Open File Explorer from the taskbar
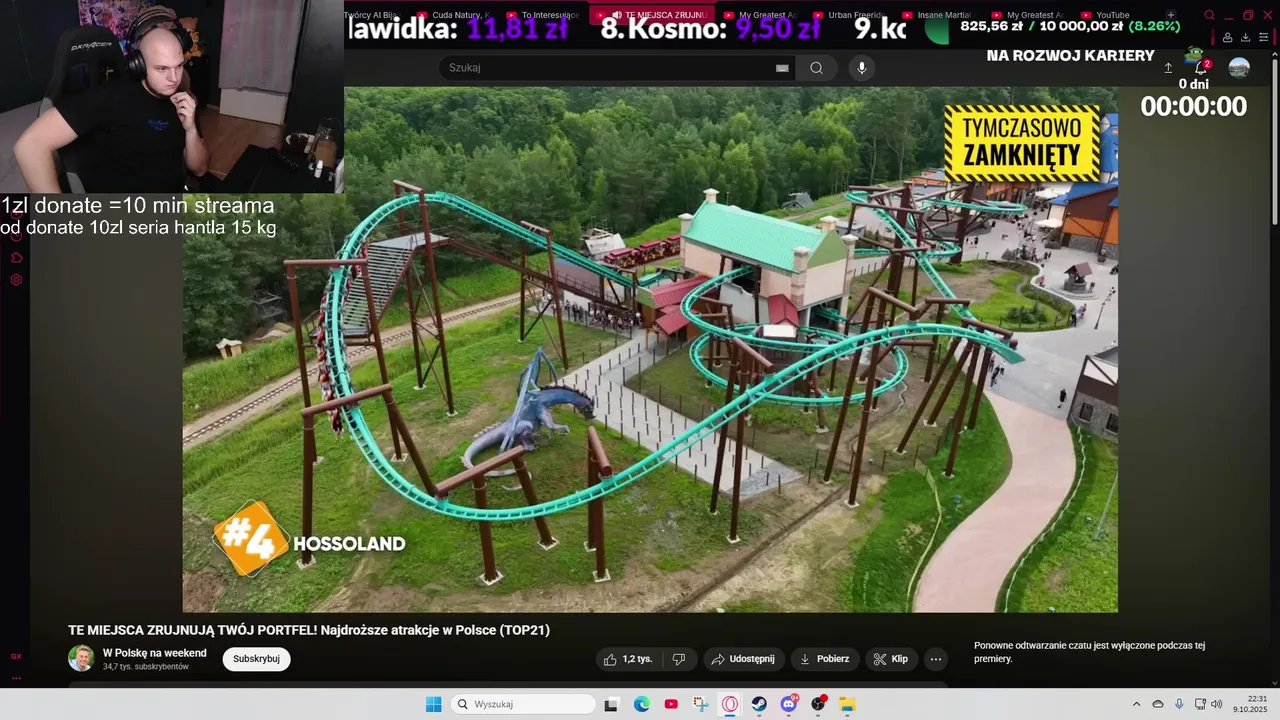 (847, 704)
